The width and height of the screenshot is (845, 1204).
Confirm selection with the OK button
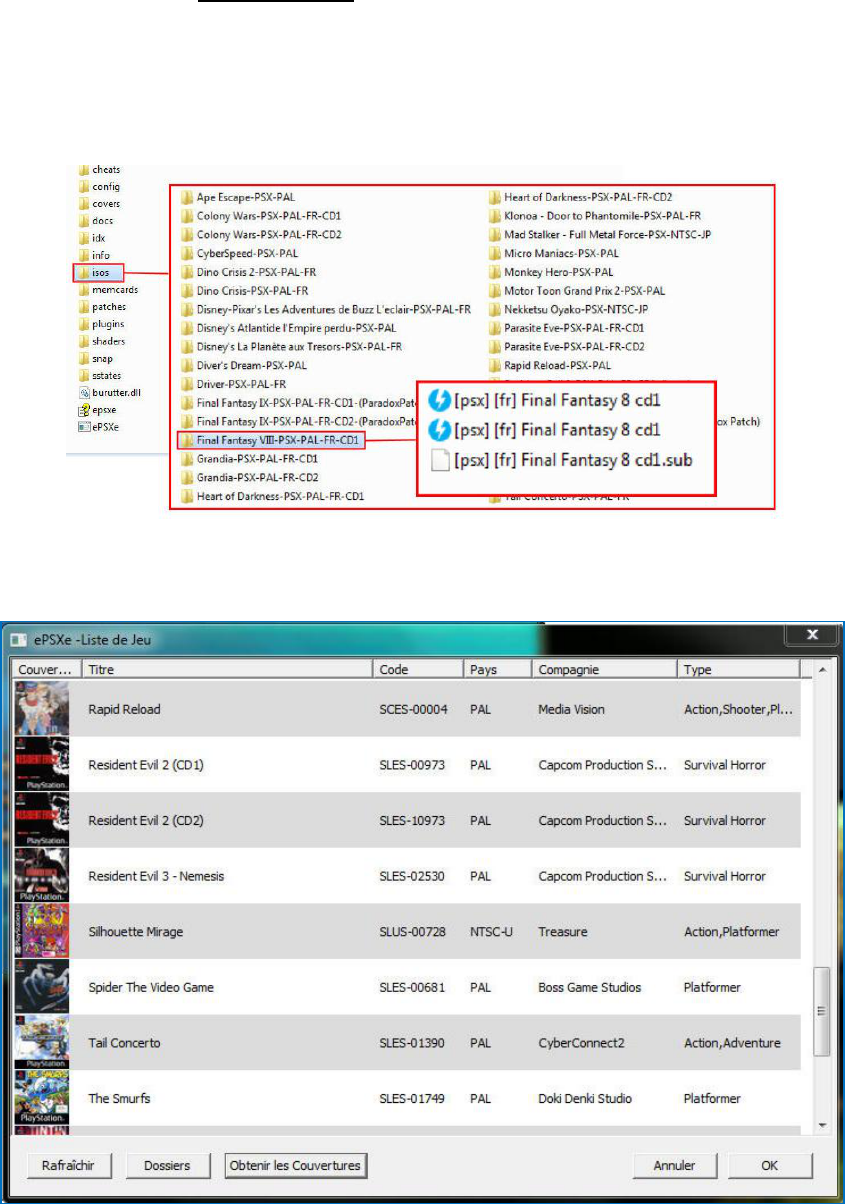tap(770, 1165)
